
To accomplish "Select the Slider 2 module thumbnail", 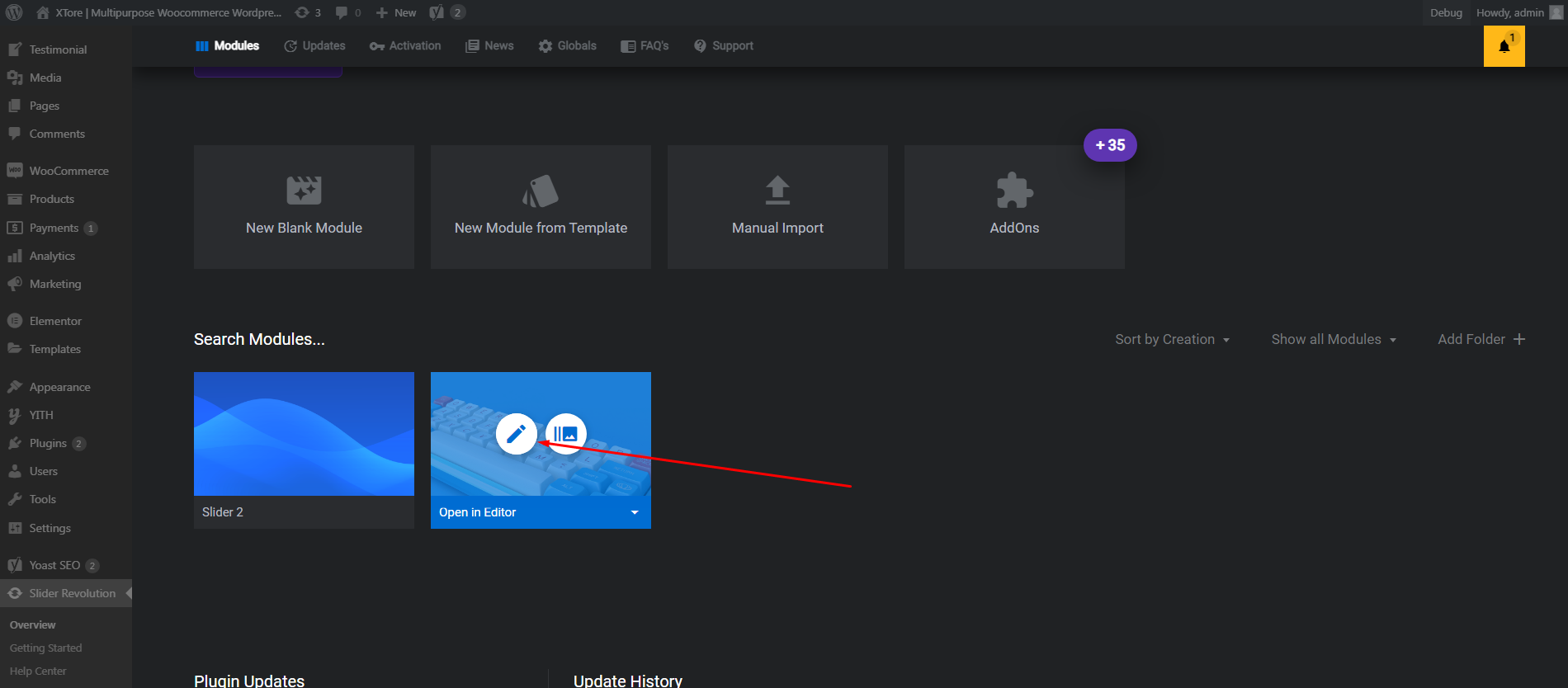I will tap(304, 434).
